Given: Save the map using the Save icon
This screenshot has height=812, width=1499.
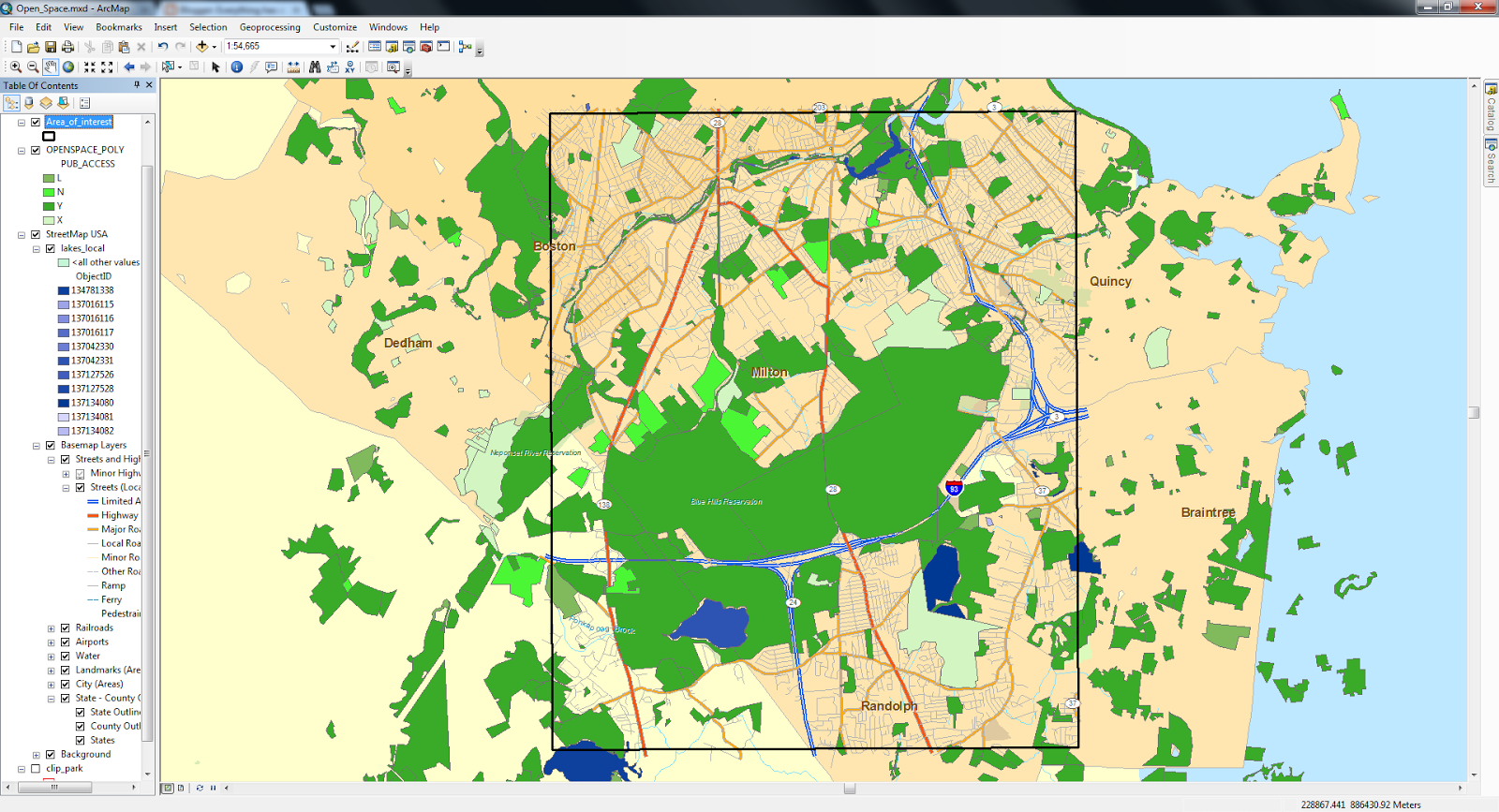Looking at the screenshot, I should (51, 46).
